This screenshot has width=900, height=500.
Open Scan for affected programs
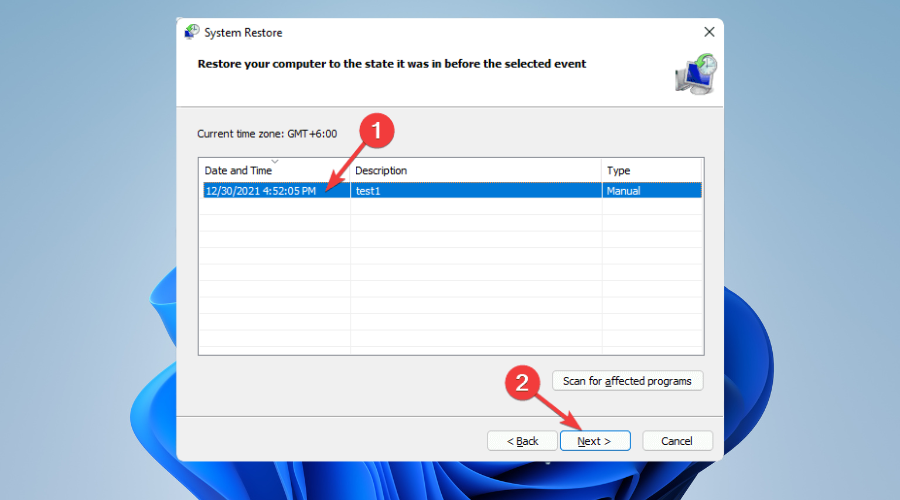[x=627, y=381]
